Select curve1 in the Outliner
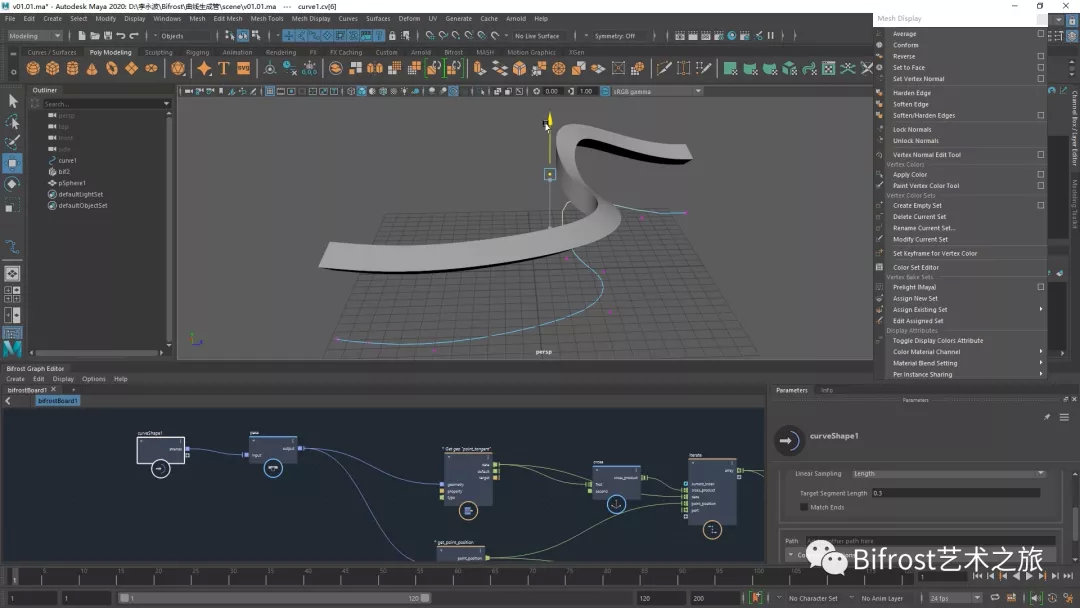 click(x=68, y=160)
